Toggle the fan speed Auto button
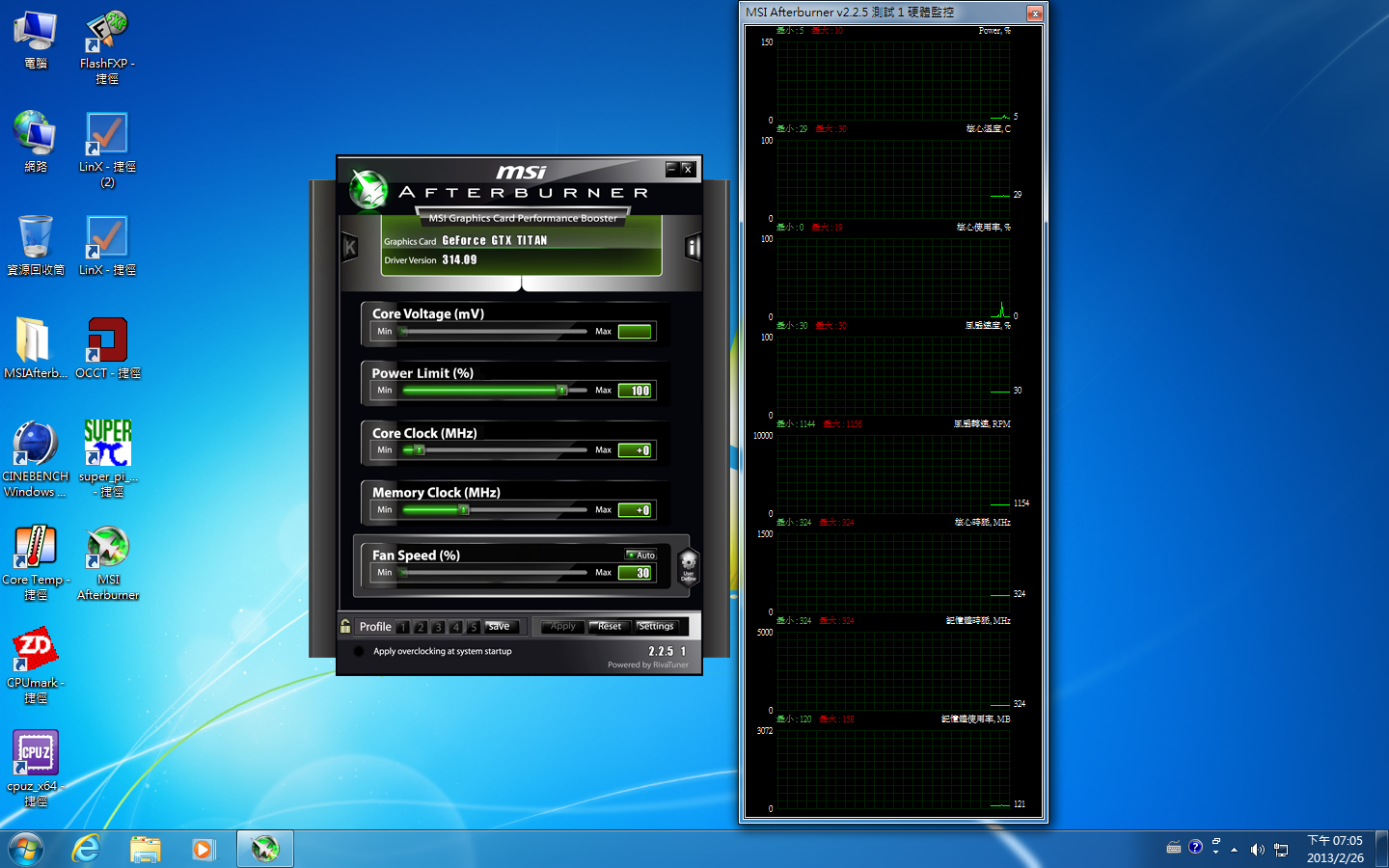Screen dimensions: 1389x868 point(640,555)
